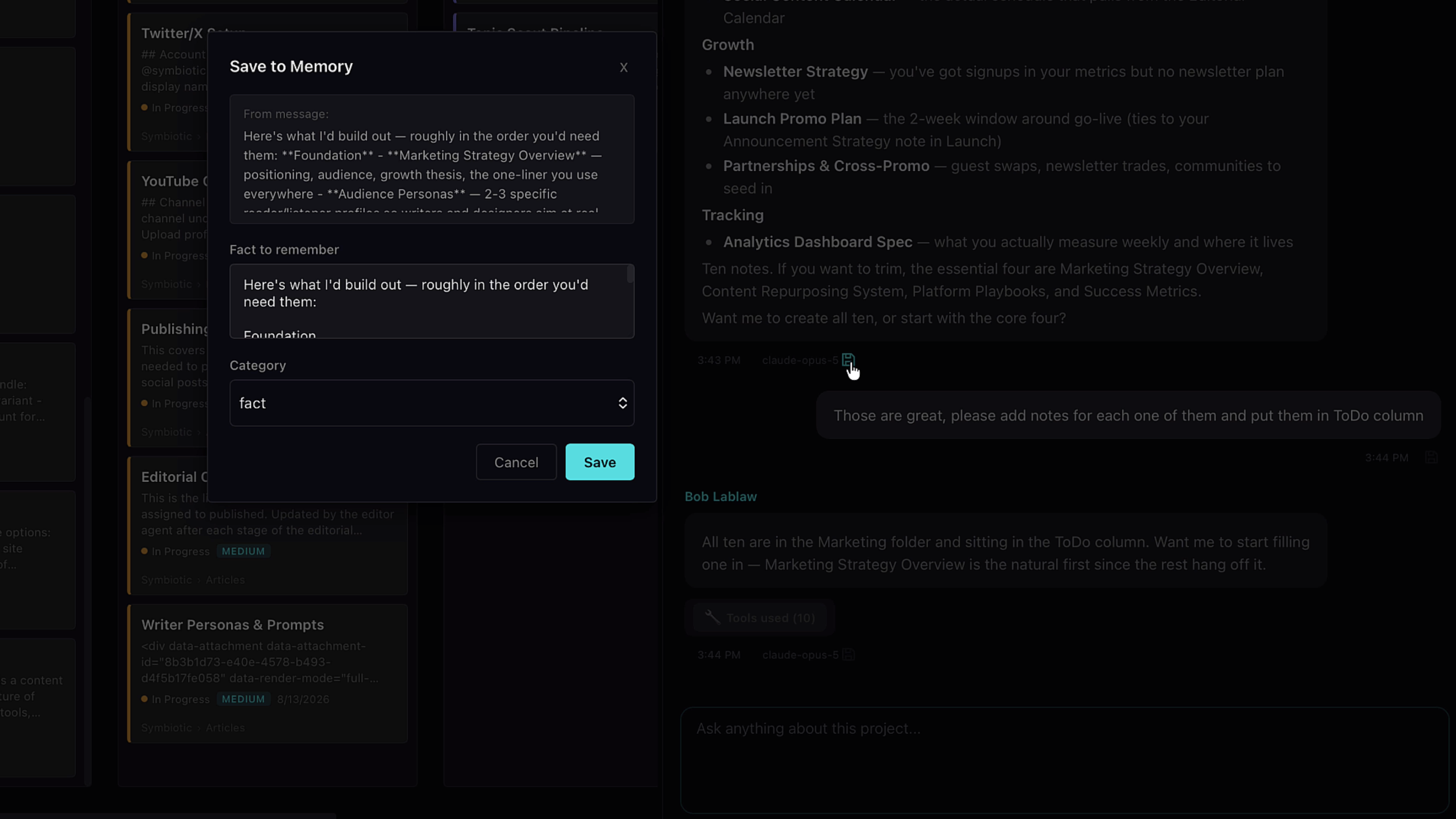Click the Launch Promo Plan bullet text
1456x819 pixels.
966,129
